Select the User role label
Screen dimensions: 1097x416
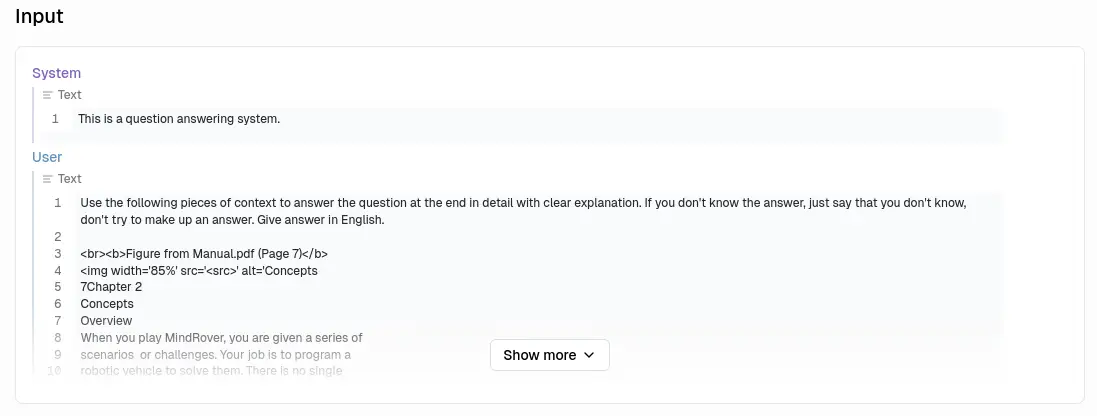pyautogui.click(x=47, y=157)
